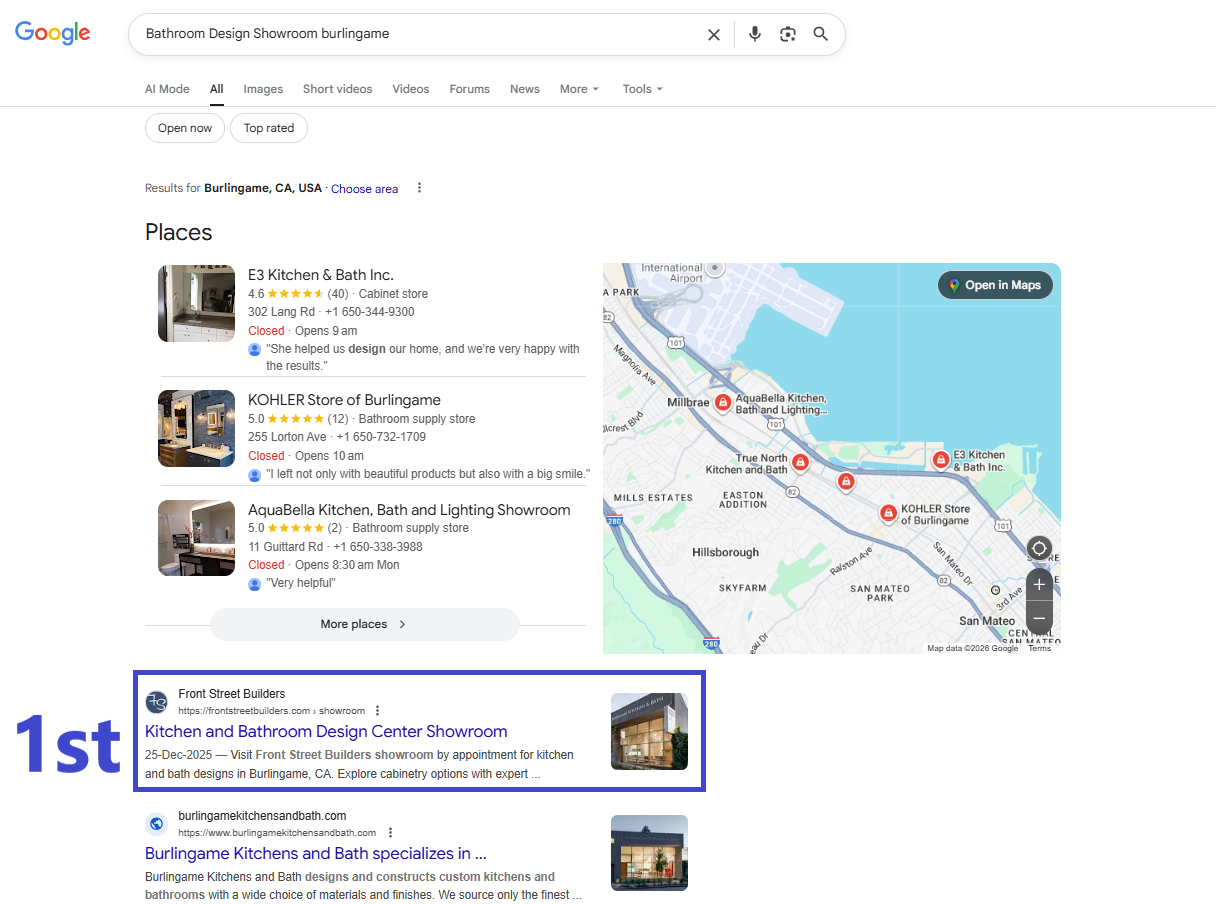Image resolution: width=1216 pixels, height=904 pixels.
Task: Switch to News tab
Action: click(525, 89)
